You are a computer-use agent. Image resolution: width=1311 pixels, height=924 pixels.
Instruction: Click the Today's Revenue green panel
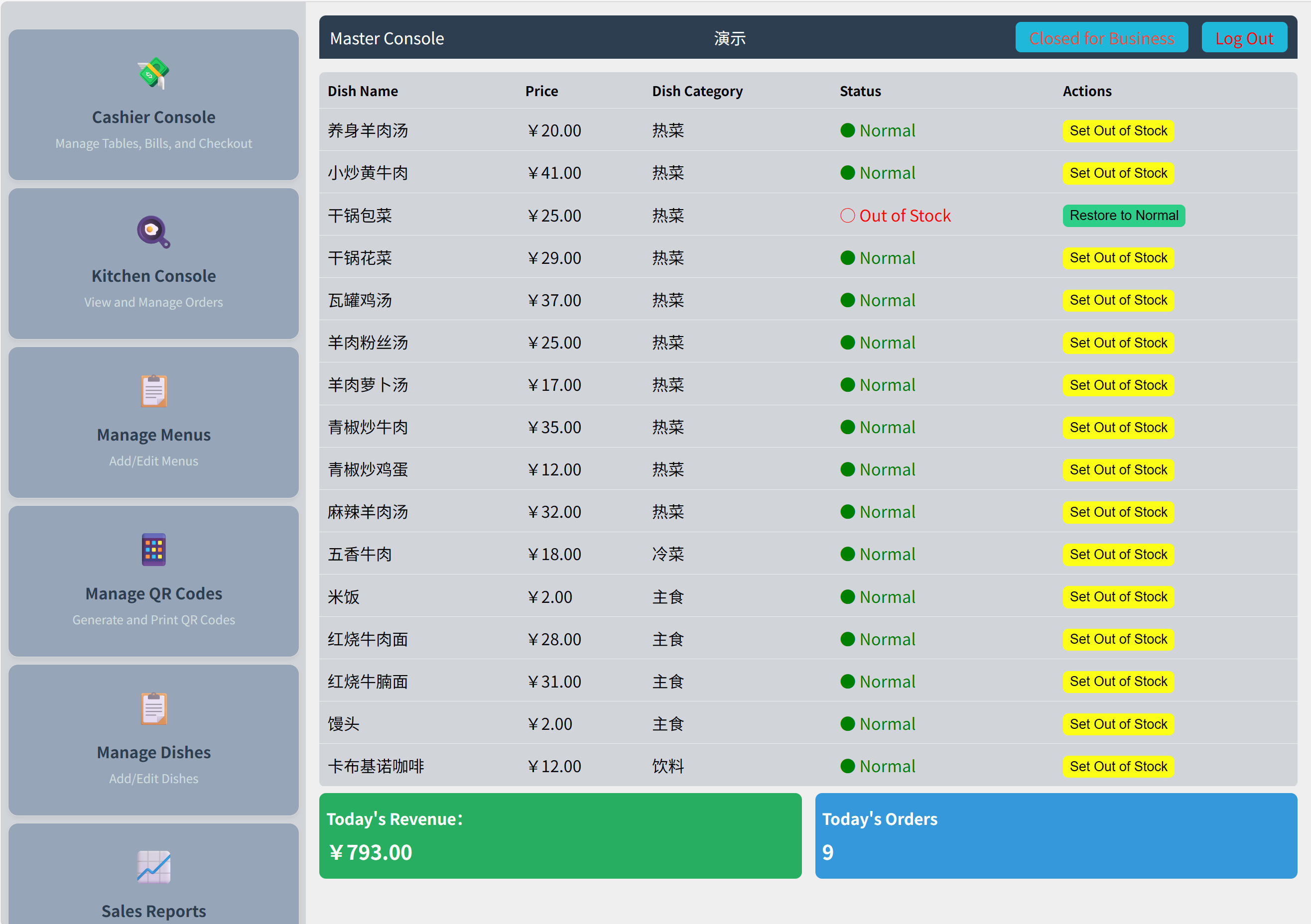pyautogui.click(x=559, y=835)
